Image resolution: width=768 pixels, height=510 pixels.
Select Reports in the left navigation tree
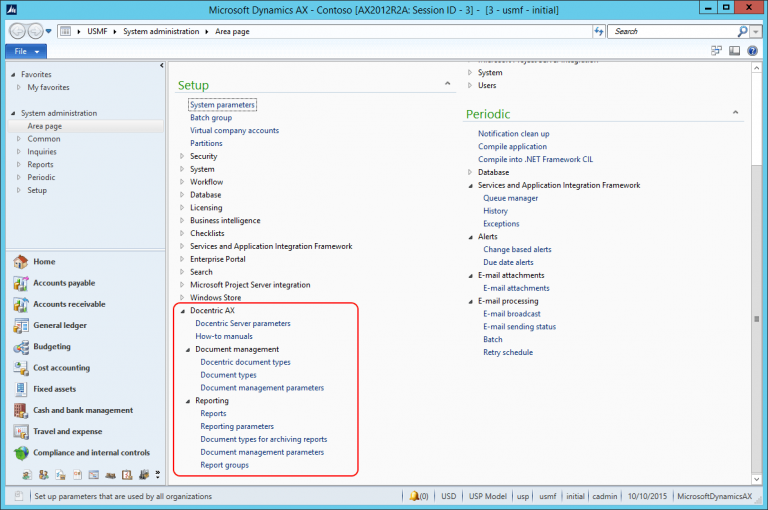point(40,165)
